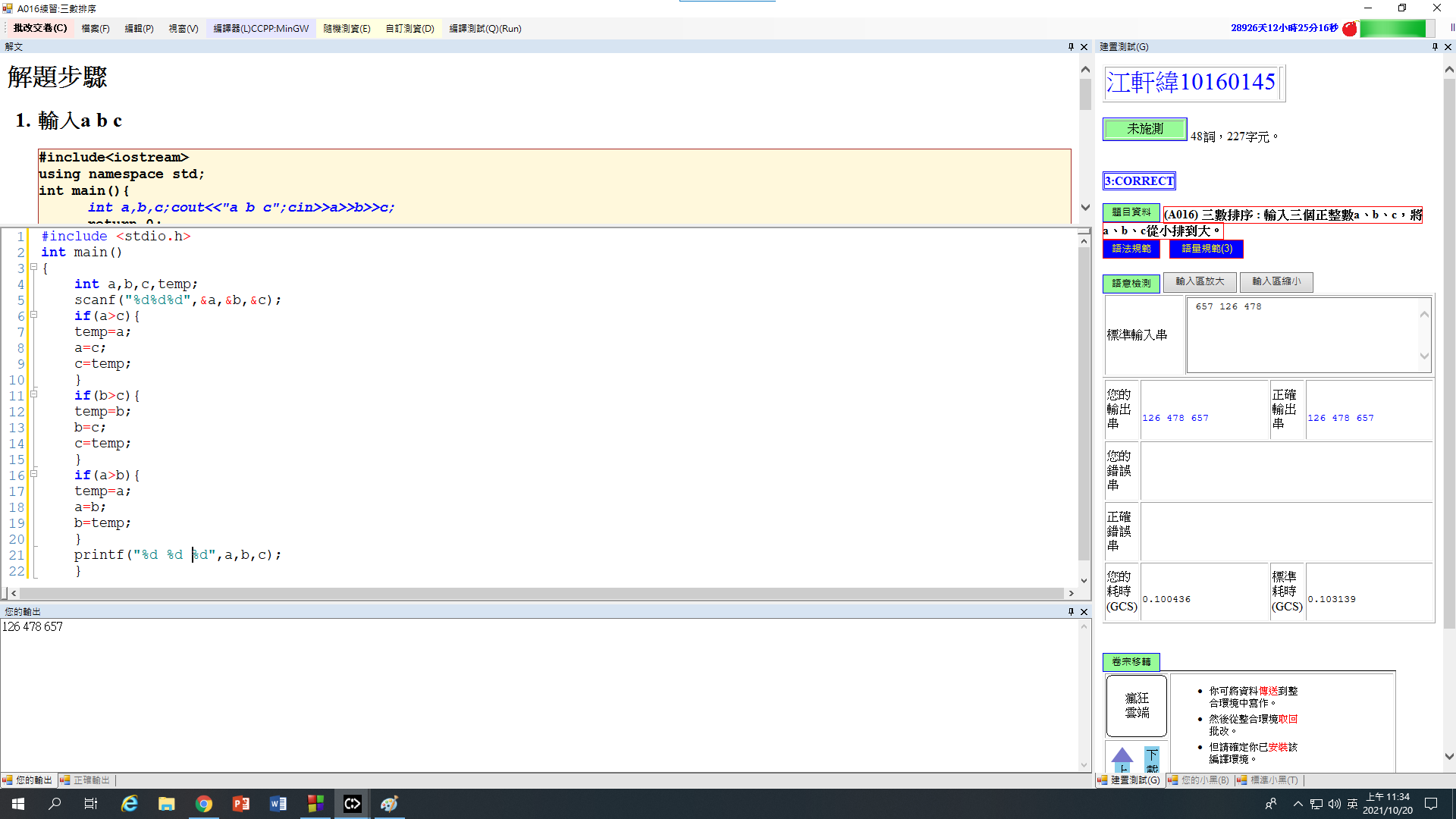The height and width of the screenshot is (819, 1456).
Task: Collapse the if(a>c) block fold at line 6
Action: [x=35, y=315]
